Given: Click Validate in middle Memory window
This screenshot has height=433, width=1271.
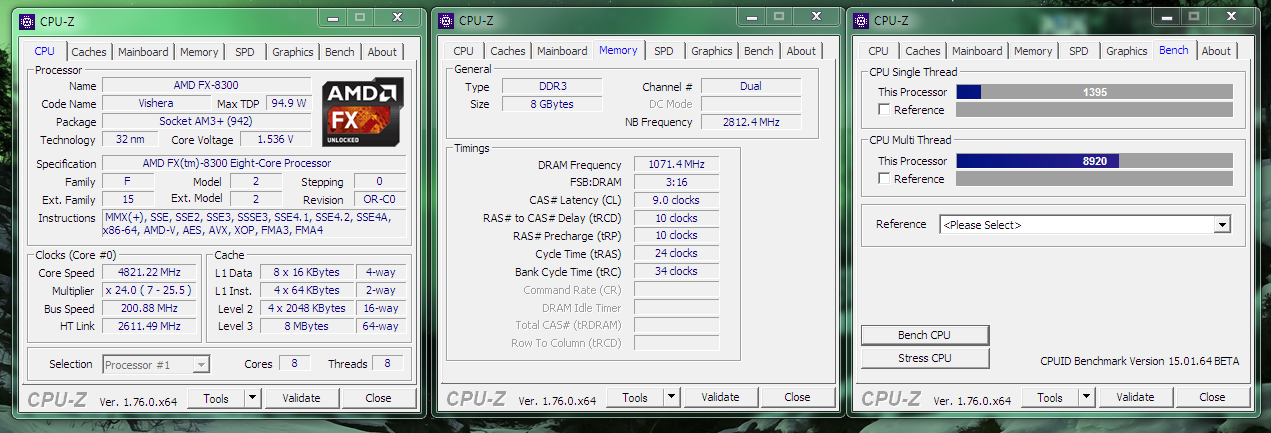Looking at the screenshot, I should pyautogui.click(x=720, y=398).
